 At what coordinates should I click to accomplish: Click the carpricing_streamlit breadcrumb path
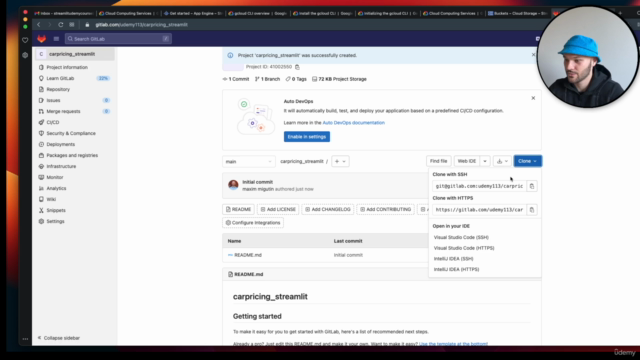[x=302, y=162]
